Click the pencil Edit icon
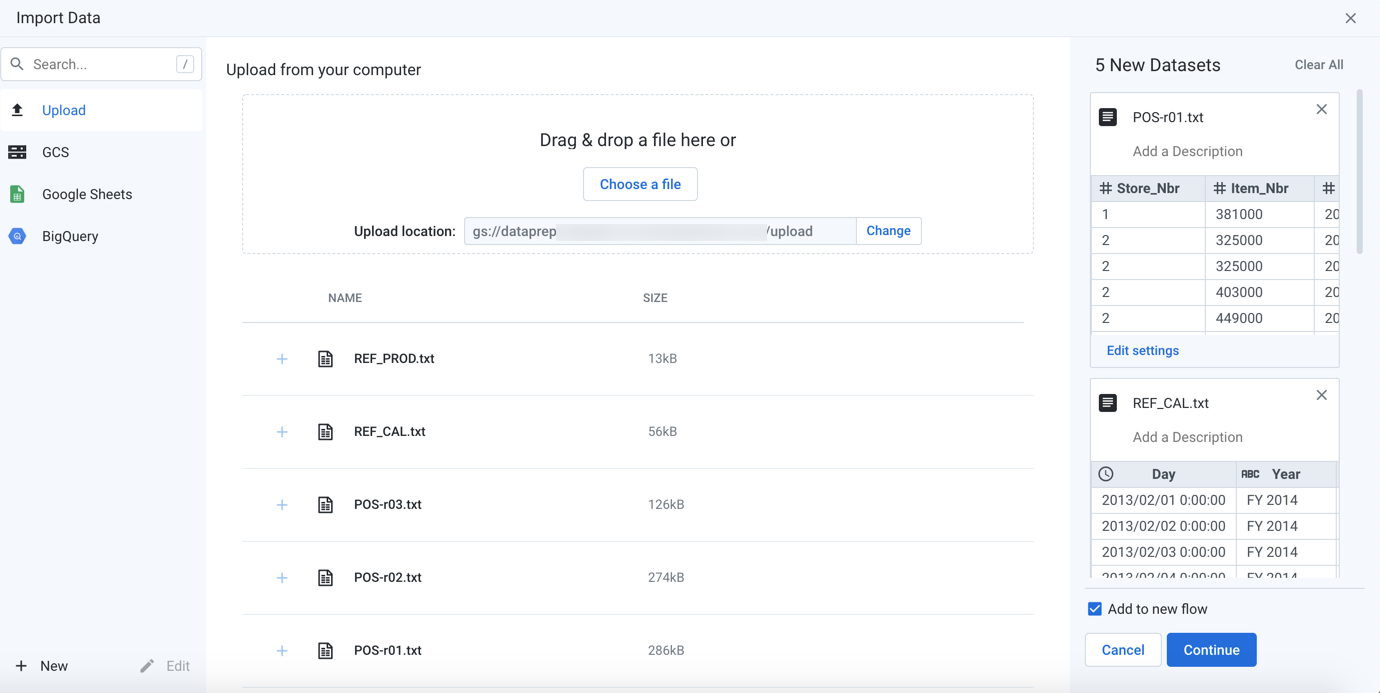The width and height of the screenshot is (1380, 693). point(147,666)
